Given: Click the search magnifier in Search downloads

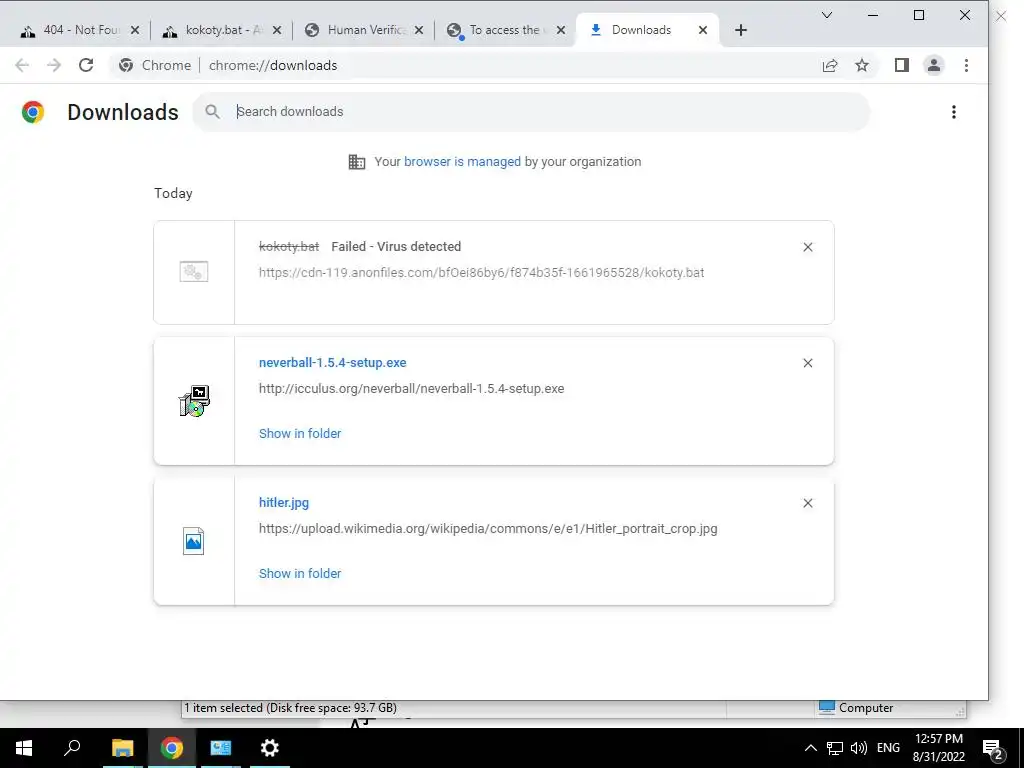Looking at the screenshot, I should point(212,112).
